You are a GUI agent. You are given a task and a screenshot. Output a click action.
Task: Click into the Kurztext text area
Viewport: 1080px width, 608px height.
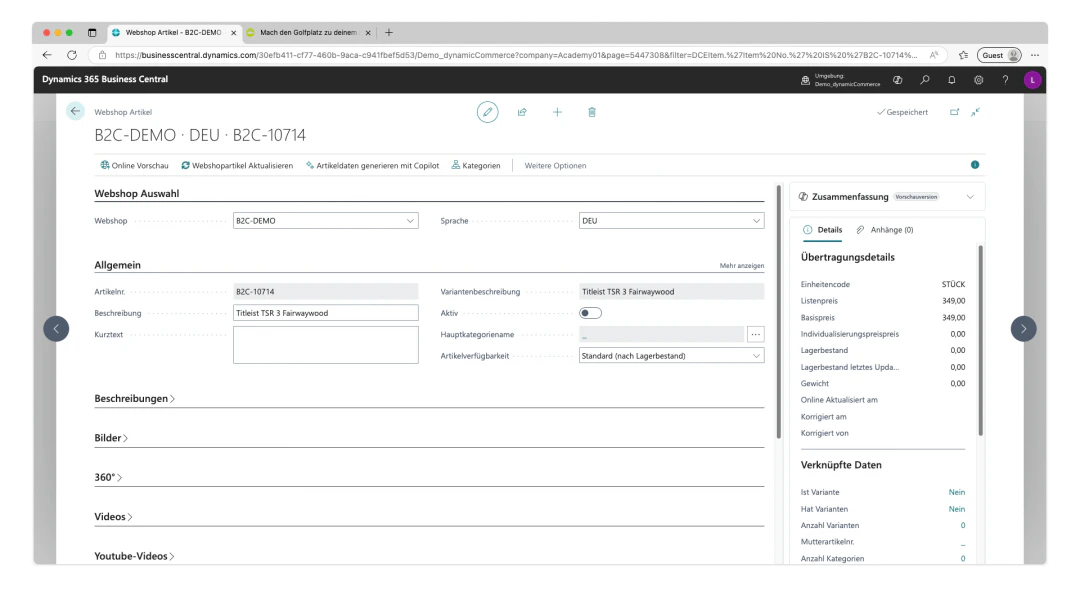pyautogui.click(x=325, y=344)
